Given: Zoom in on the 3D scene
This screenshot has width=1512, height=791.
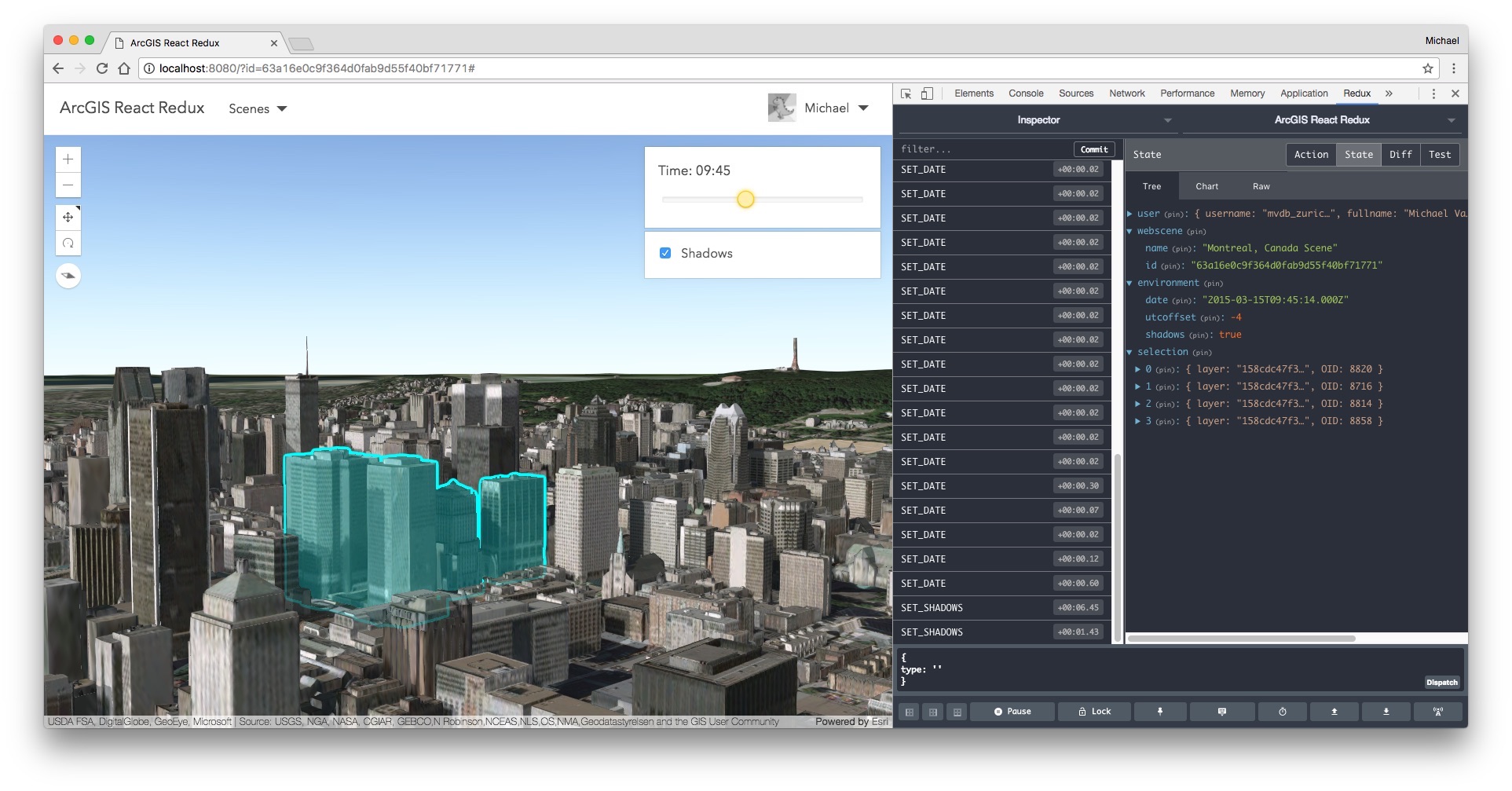Looking at the screenshot, I should 68,159.
